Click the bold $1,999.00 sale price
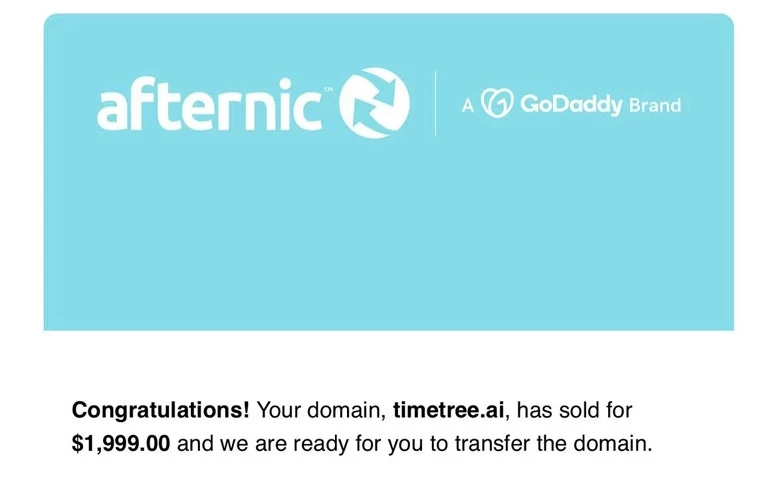This screenshot has height=500, width=777. 121,443
